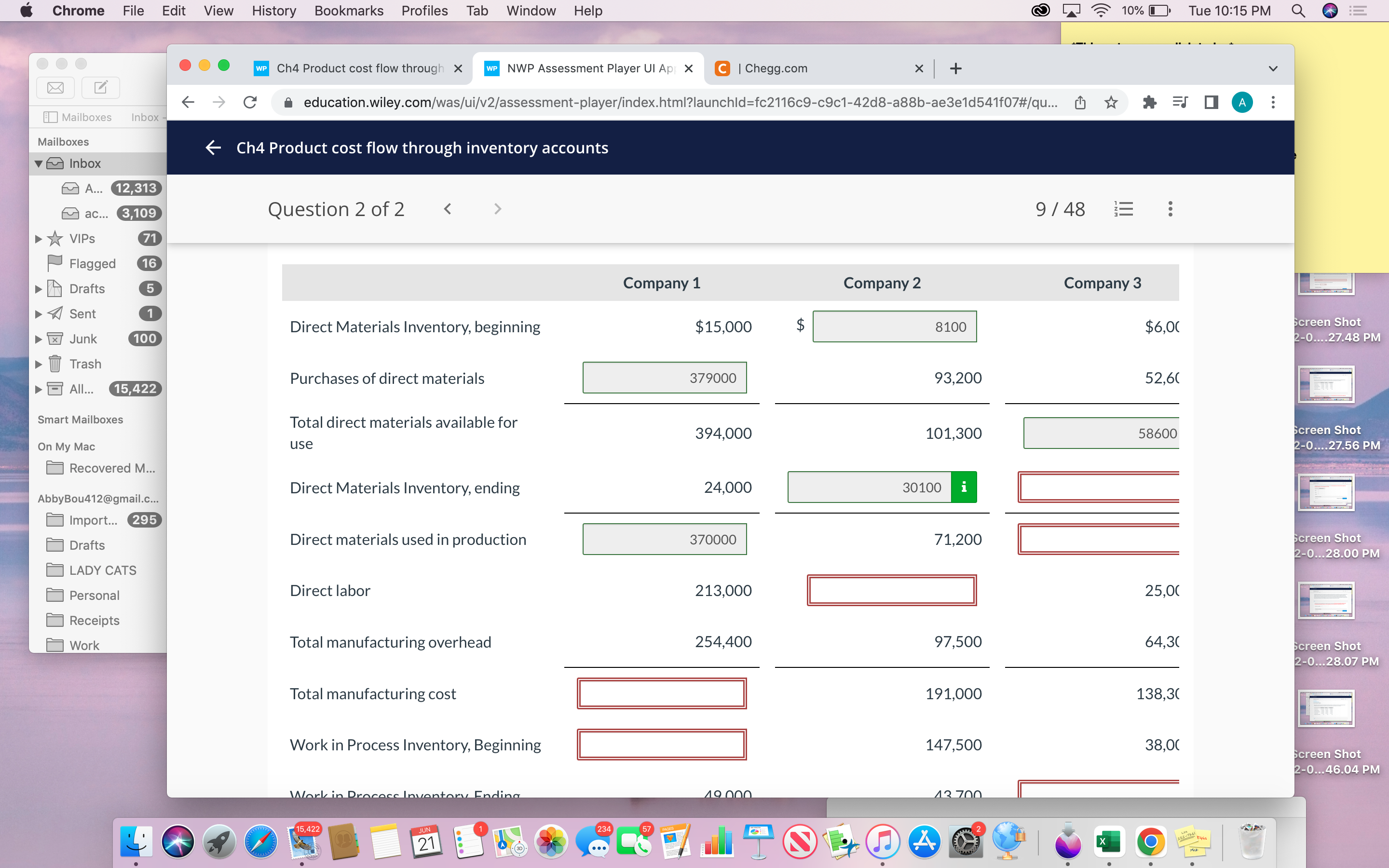Click the Direct labor input for Company 2
Image resolution: width=1389 pixels, height=868 pixels.
pyautogui.click(x=891, y=590)
